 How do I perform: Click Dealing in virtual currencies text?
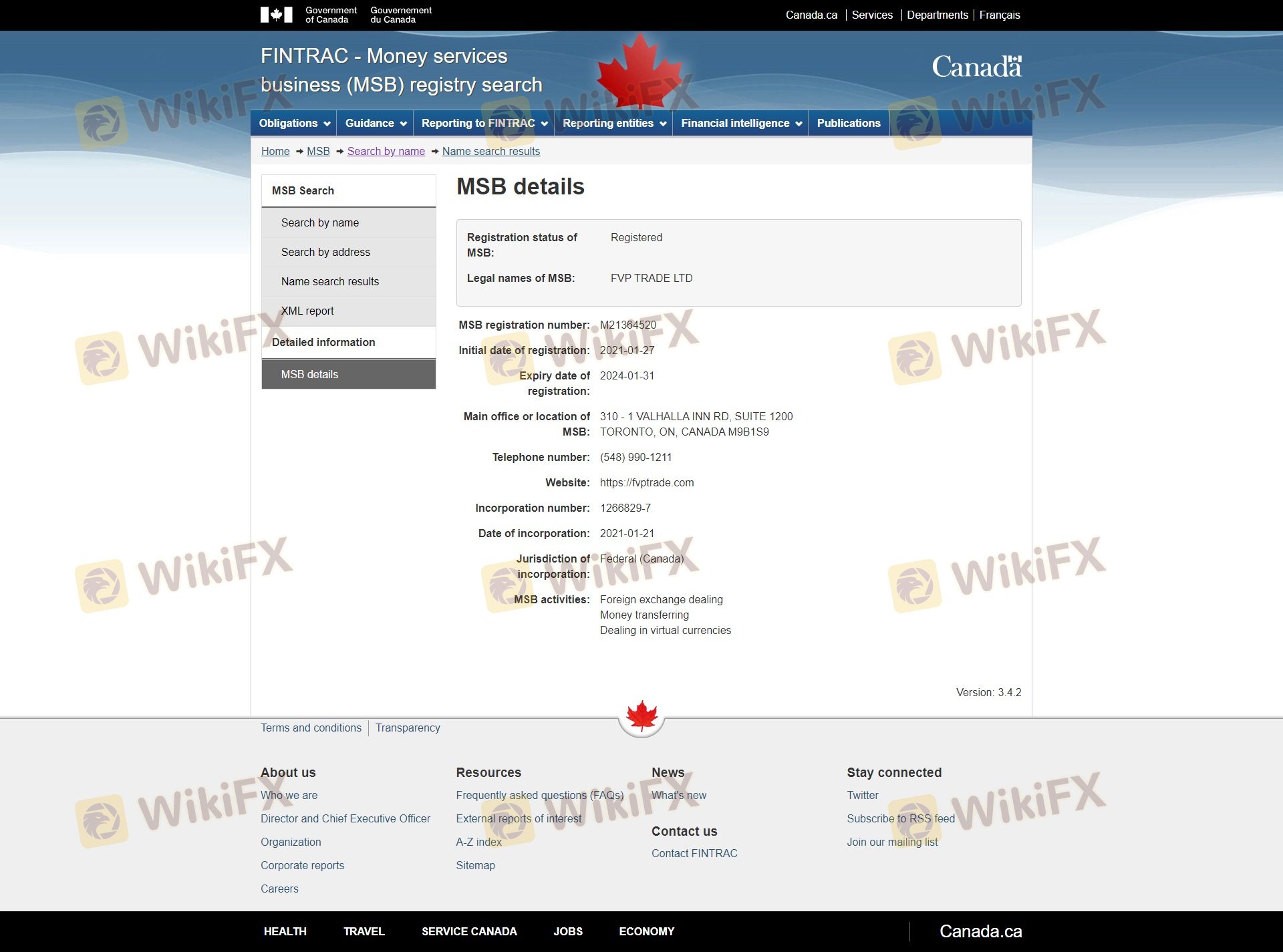click(665, 630)
